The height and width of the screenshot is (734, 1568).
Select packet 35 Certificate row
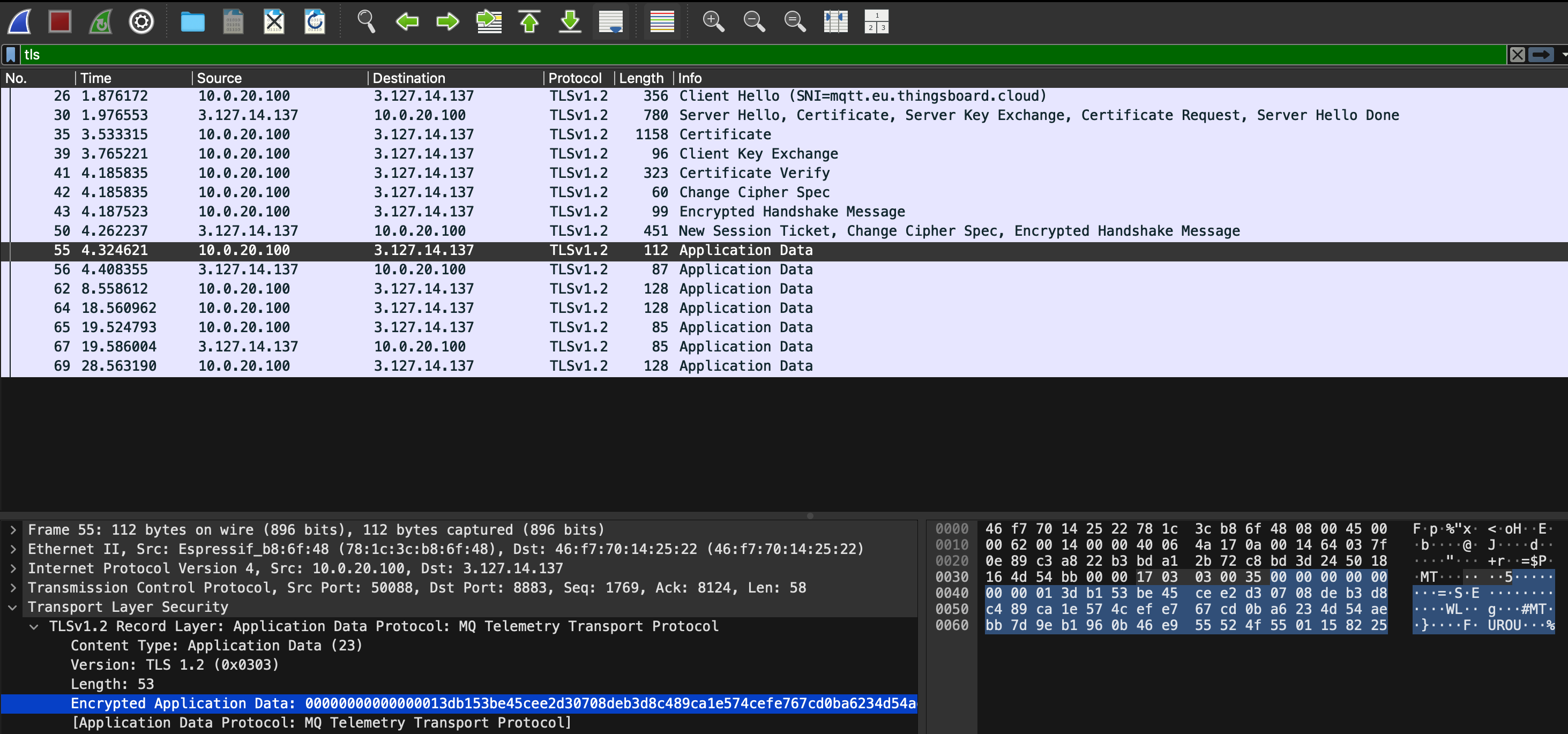[x=784, y=134]
